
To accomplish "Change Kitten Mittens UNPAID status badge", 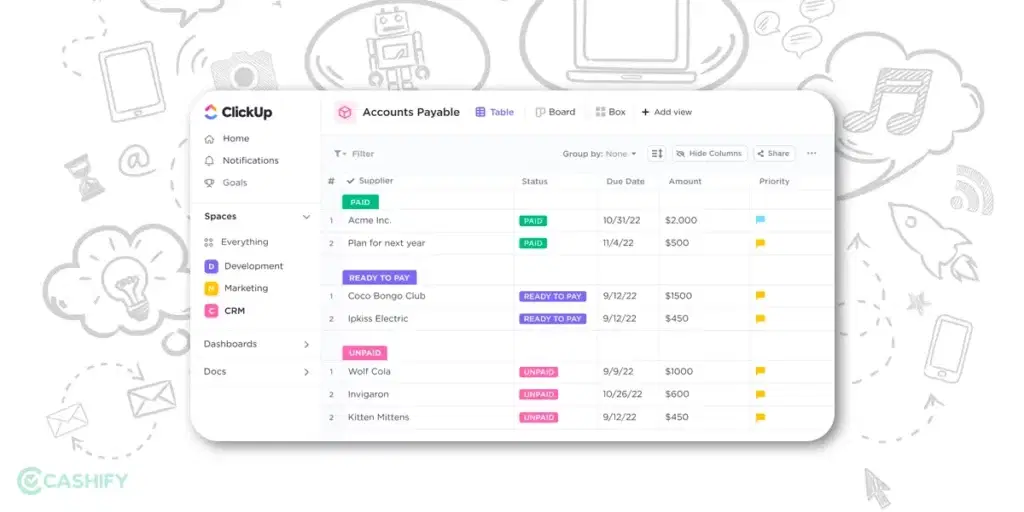I will (538, 418).
